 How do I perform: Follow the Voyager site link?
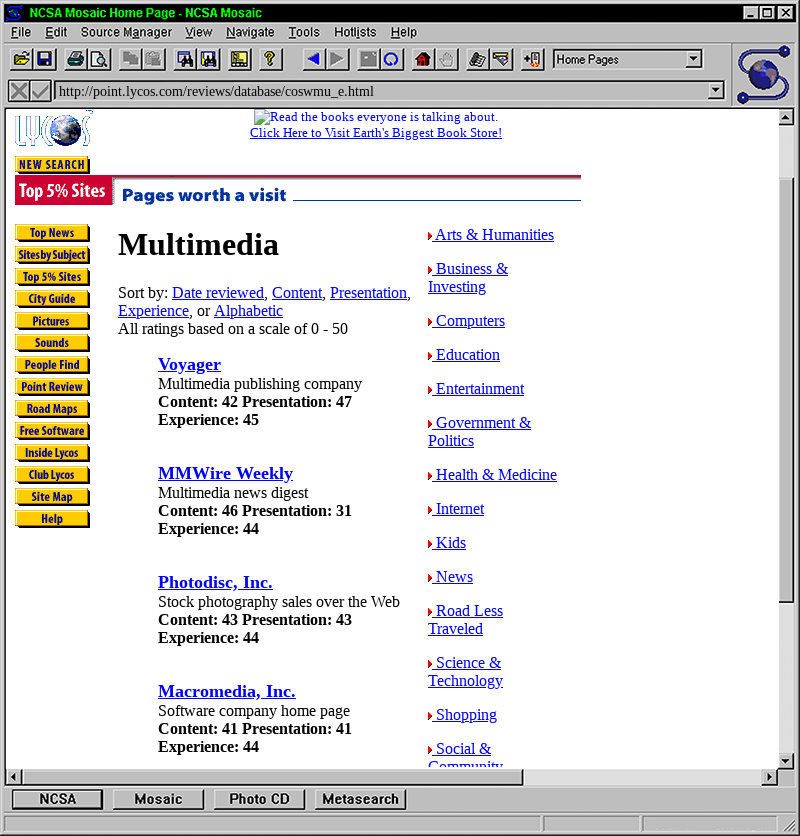click(189, 364)
